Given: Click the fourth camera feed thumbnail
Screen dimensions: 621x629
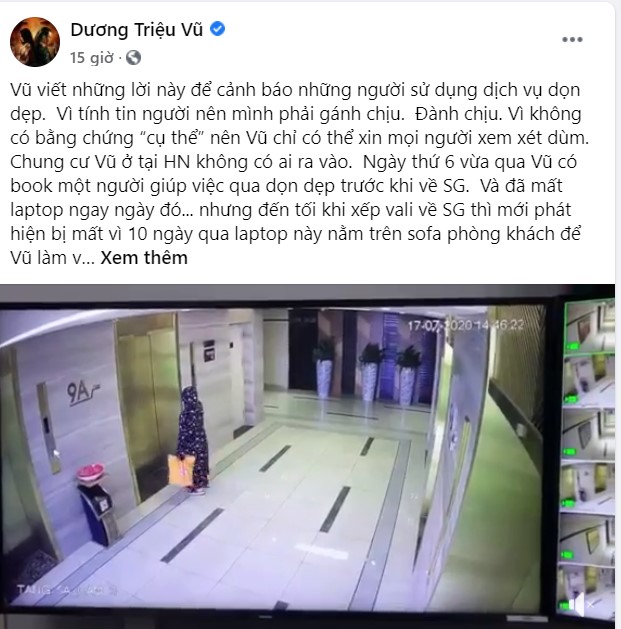Looking at the screenshot, I should pos(589,487).
